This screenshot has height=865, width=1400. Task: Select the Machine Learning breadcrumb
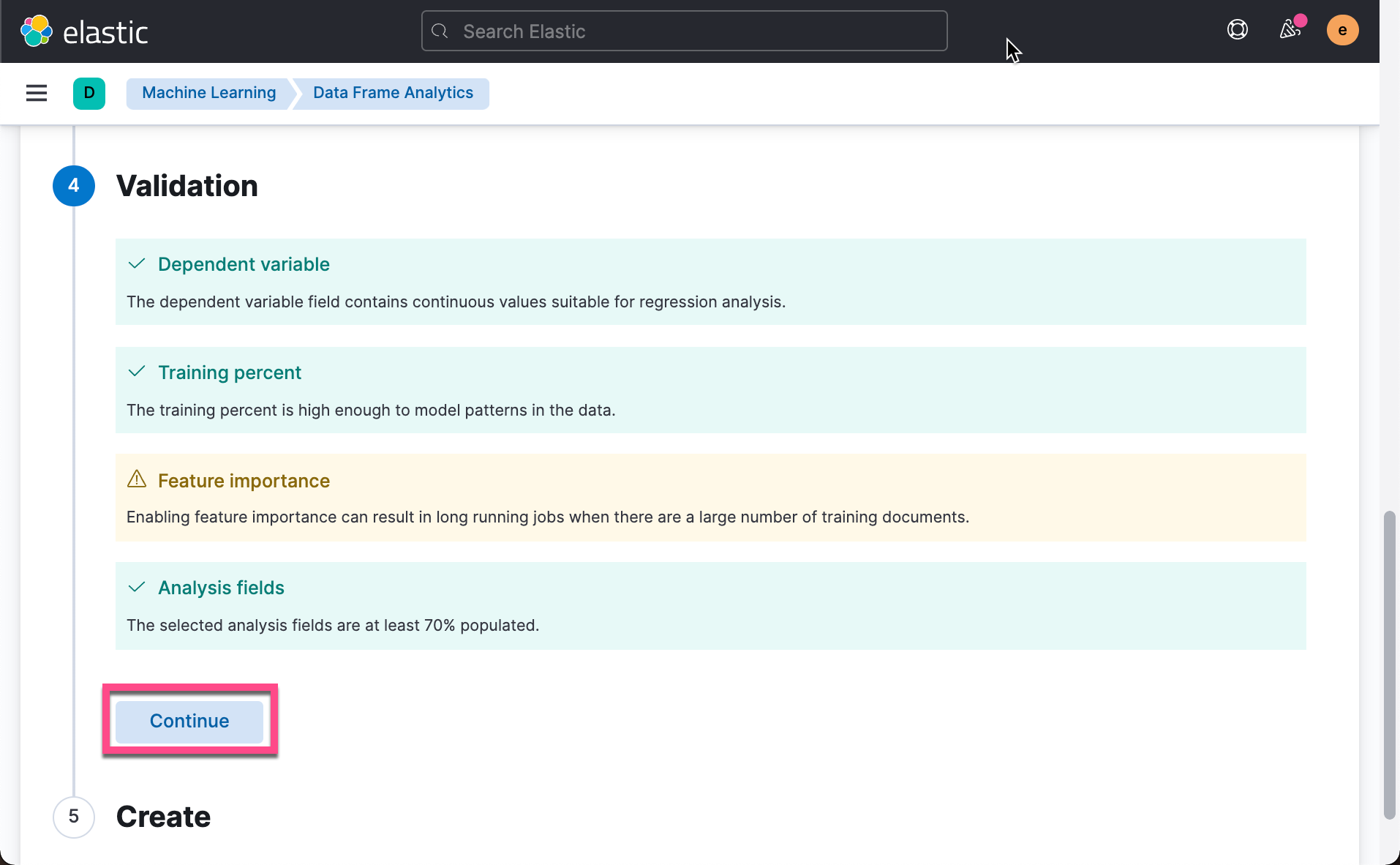[208, 93]
